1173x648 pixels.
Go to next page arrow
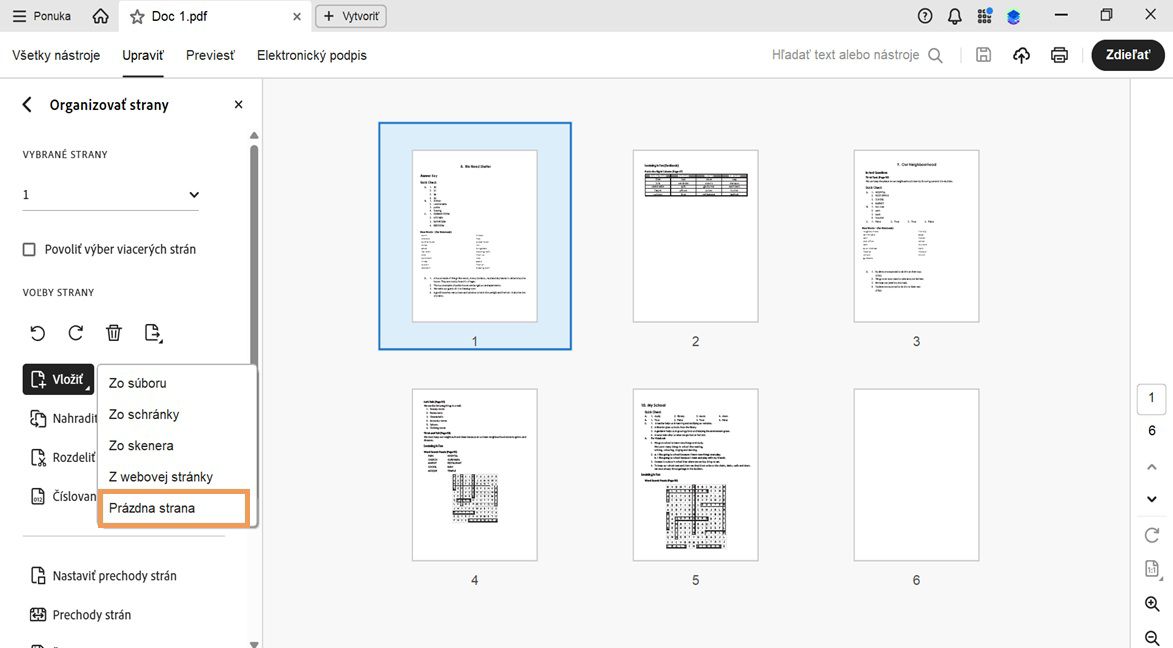[x=1152, y=499]
